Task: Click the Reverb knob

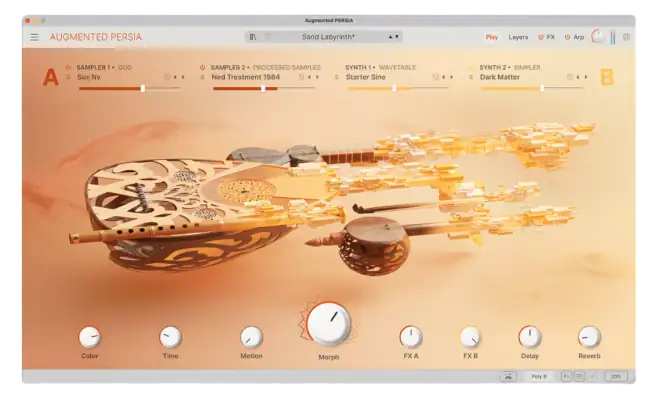Action: 589,337
